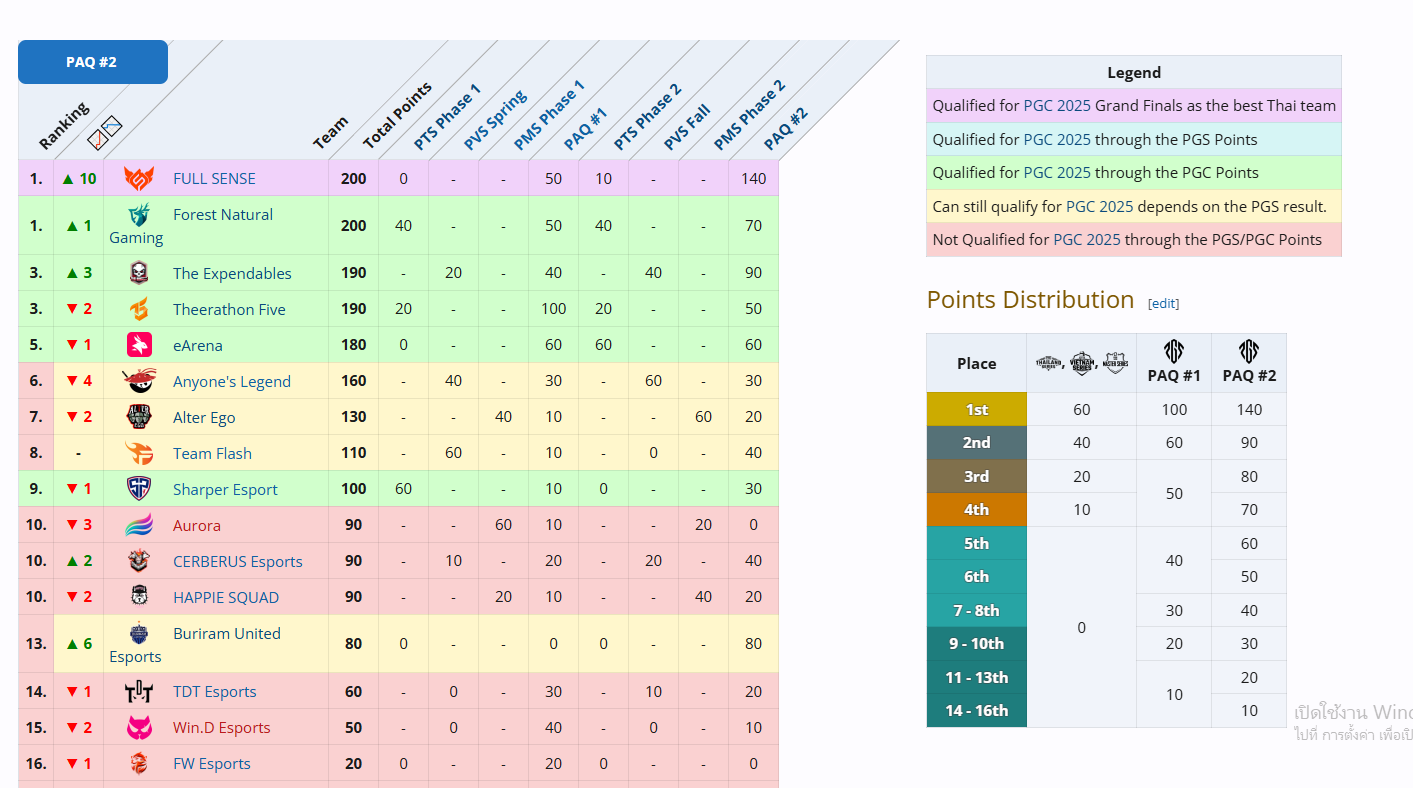Click The Expendables skull logo

tap(139, 273)
